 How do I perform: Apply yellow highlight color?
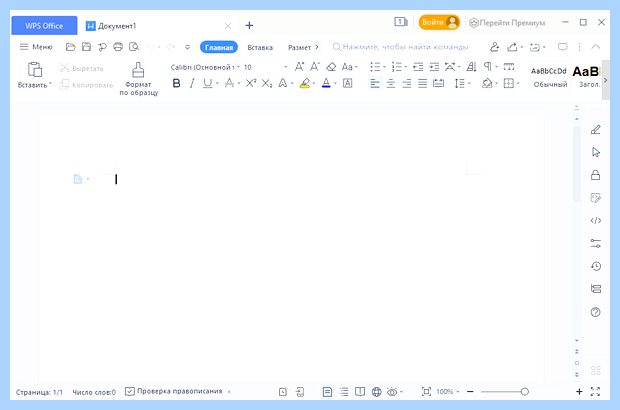pyautogui.click(x=304, y=83)
